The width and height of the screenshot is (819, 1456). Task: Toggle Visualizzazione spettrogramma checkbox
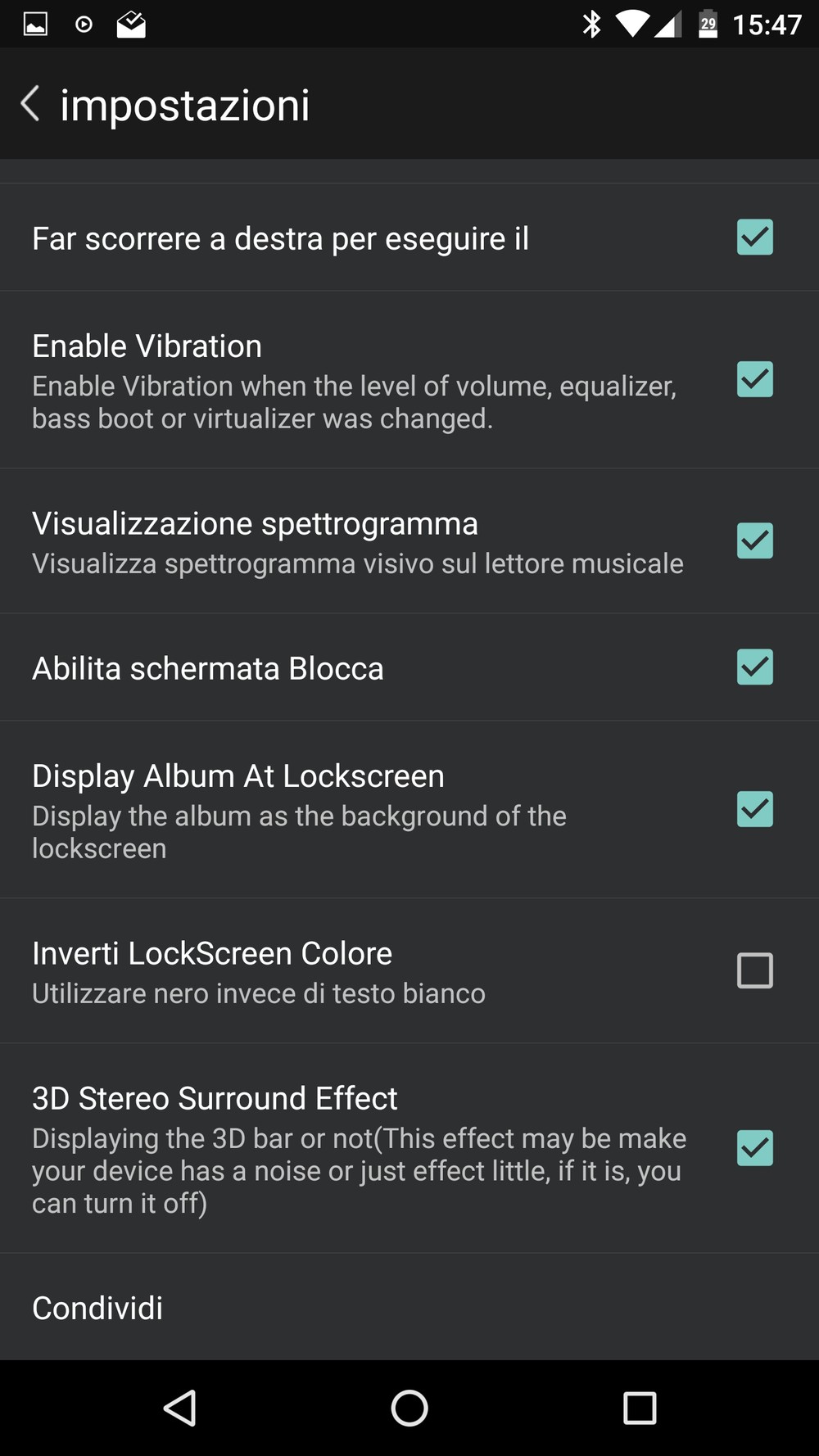point(754,540)
